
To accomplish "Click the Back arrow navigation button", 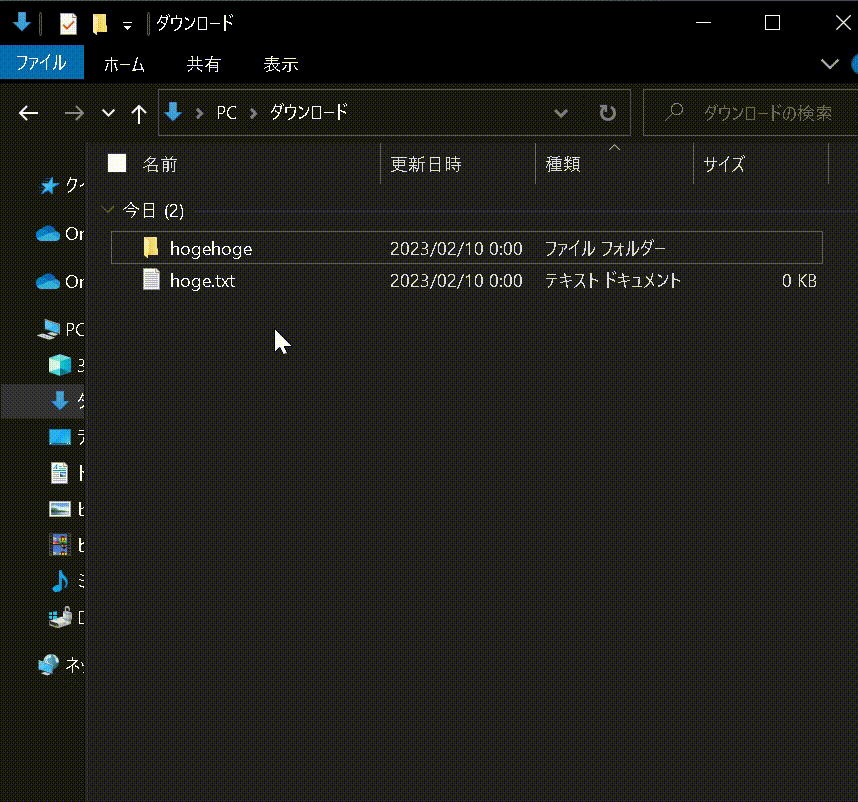I will point(28,113).
